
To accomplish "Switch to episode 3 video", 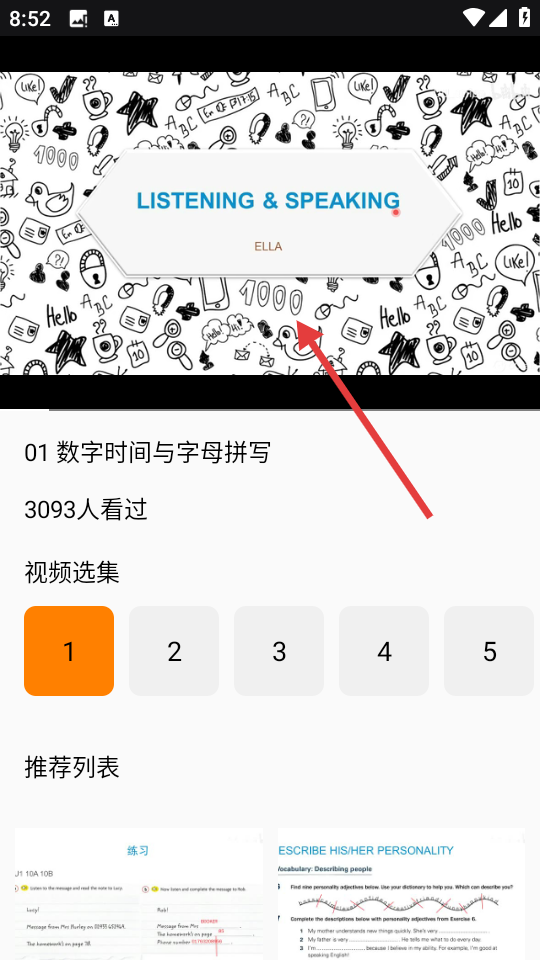I will [x=279, y=651].
